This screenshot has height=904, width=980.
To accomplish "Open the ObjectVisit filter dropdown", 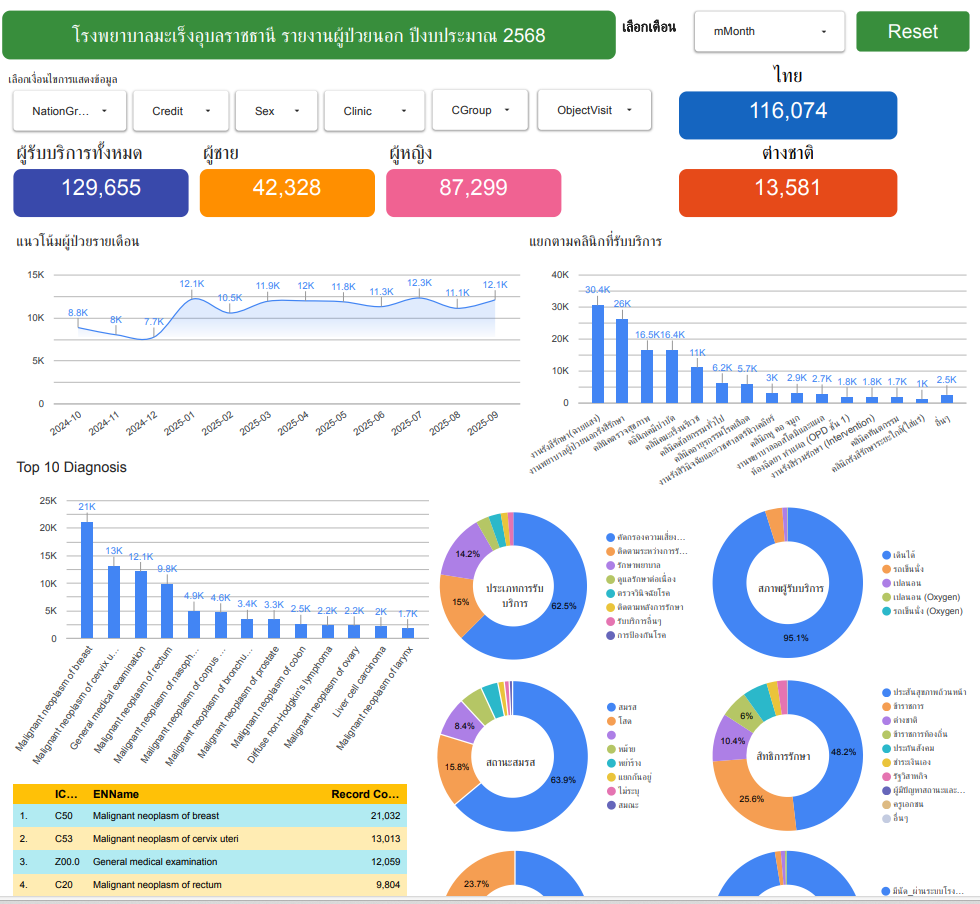I will tap(594, 110).
